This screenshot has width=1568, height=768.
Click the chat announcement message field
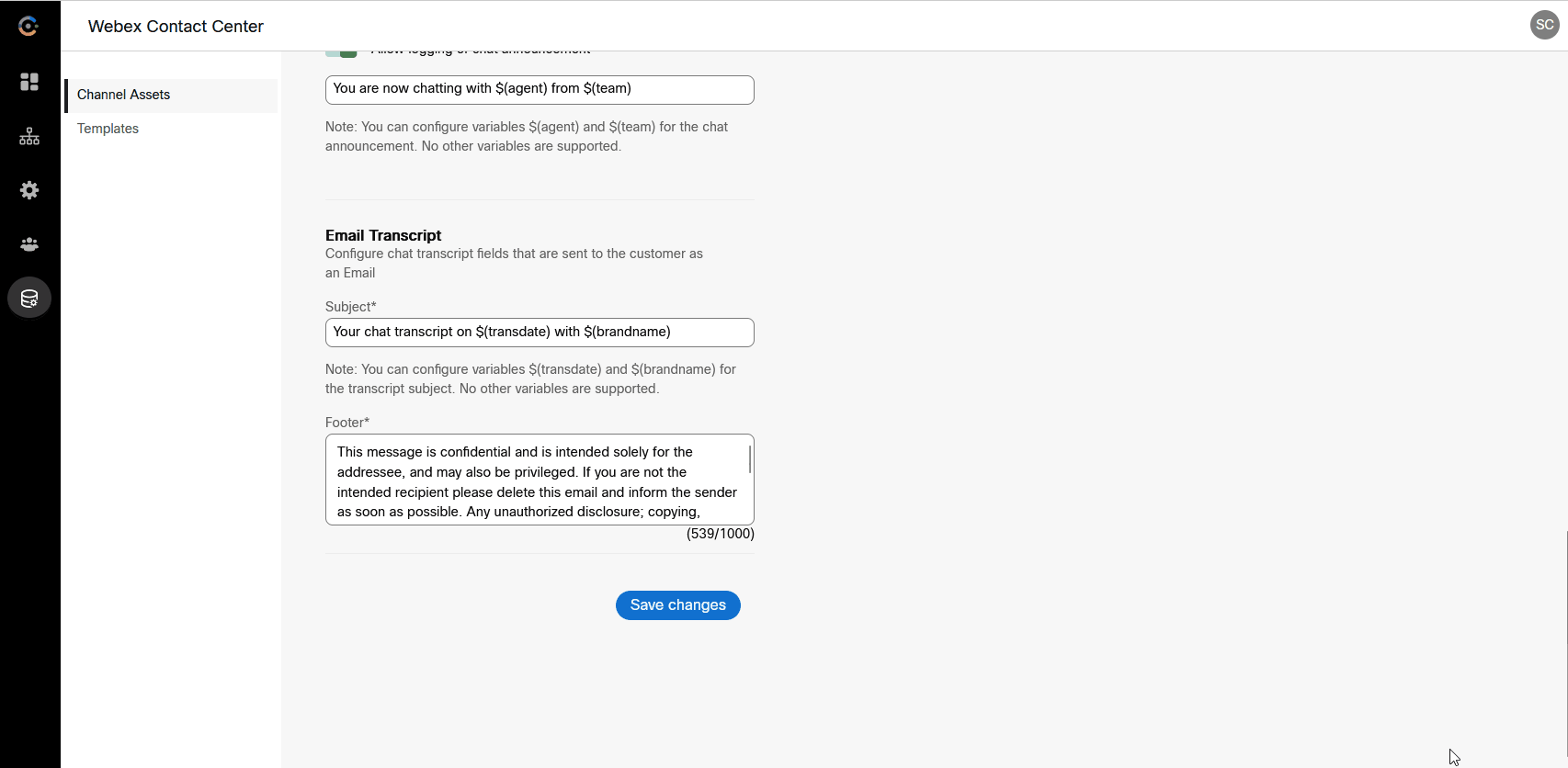point(540,89)
